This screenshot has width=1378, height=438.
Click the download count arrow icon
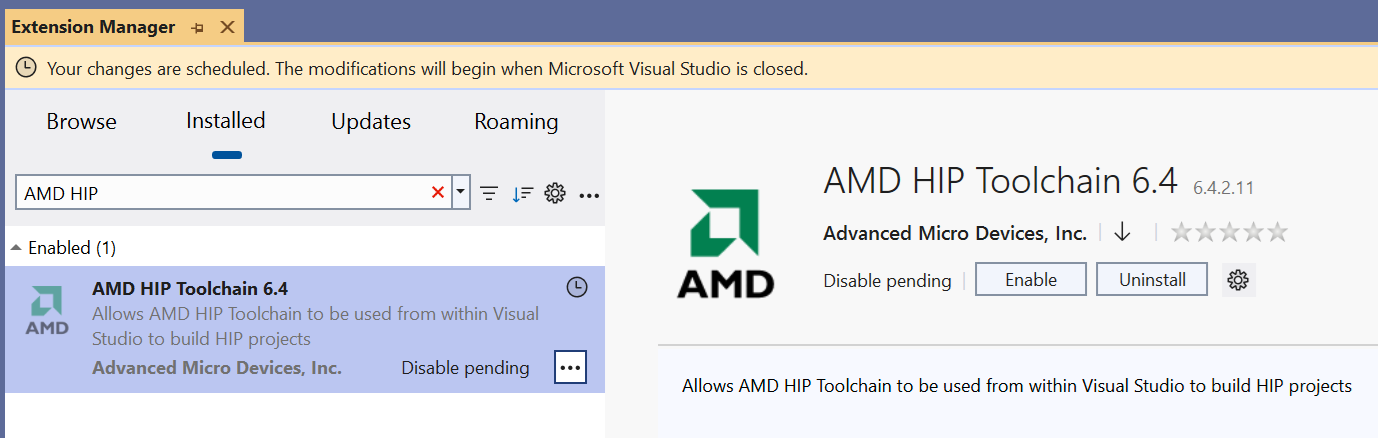1122,232
